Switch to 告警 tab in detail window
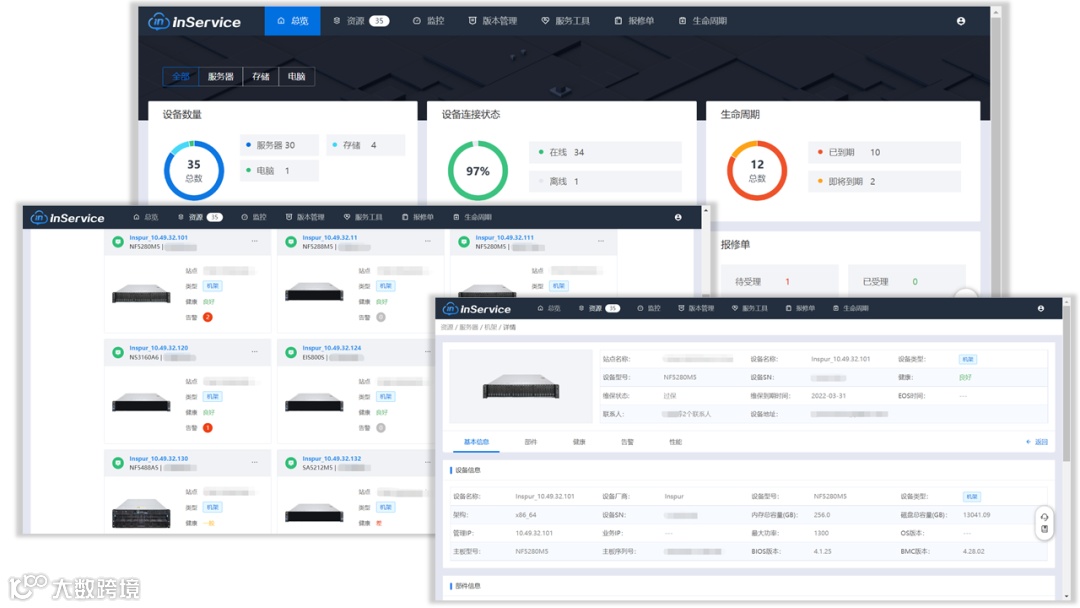The image size is (1080, 608). coord(627,442)
